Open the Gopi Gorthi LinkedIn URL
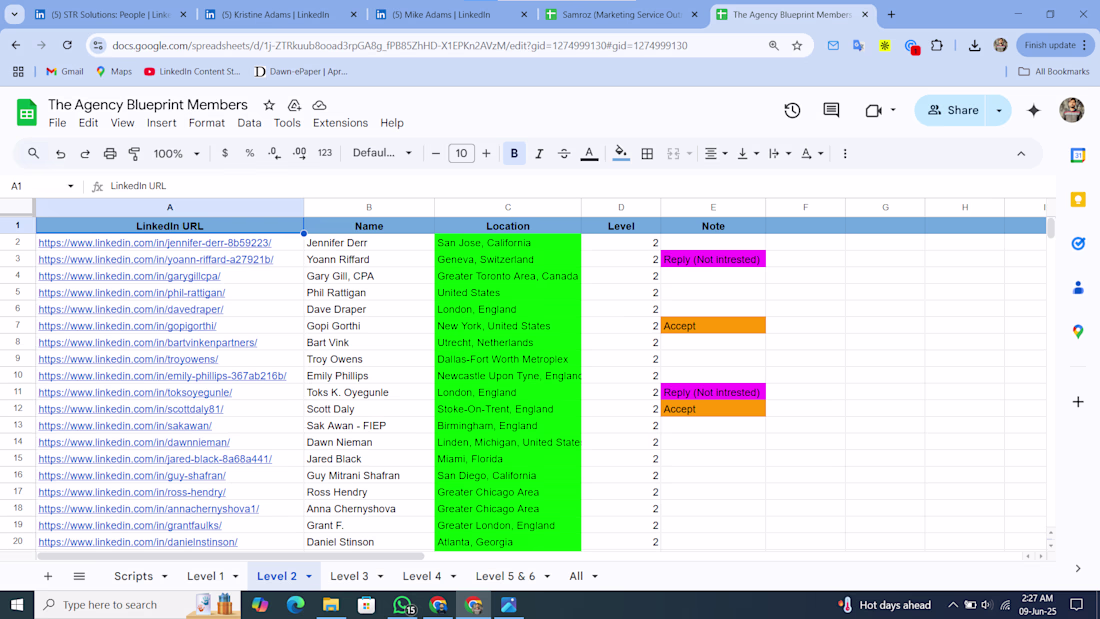This screenshot has width=1100, height=619. [x=128, y=326]
